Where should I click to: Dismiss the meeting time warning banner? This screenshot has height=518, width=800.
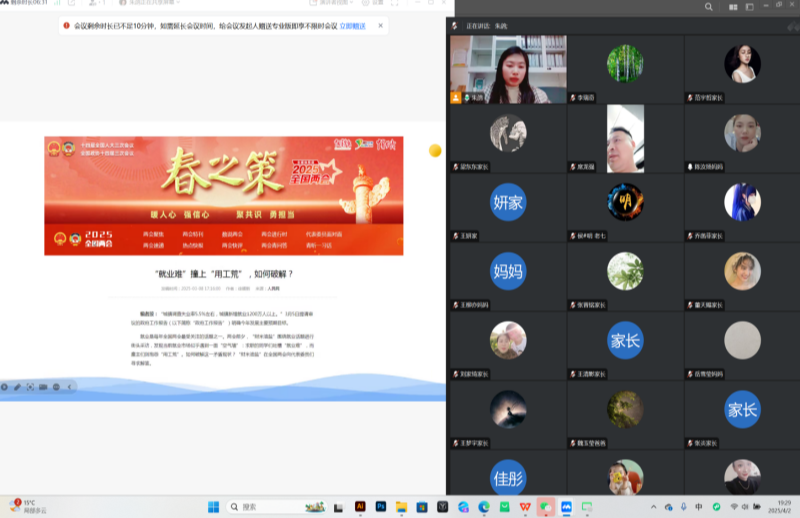380,26
